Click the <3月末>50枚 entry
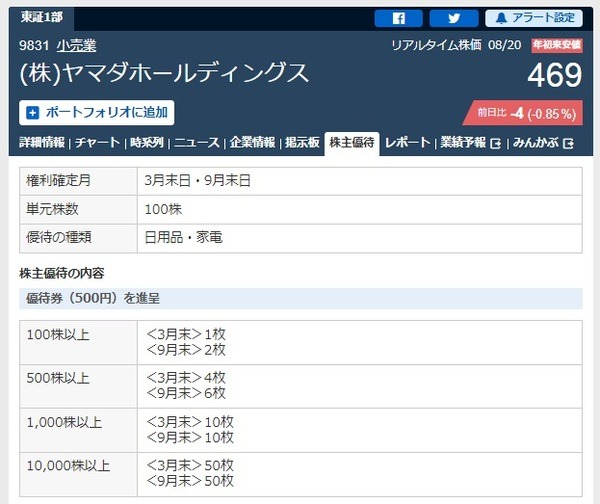The width and height of the screenshot is (600, 504). pos(190,465)
